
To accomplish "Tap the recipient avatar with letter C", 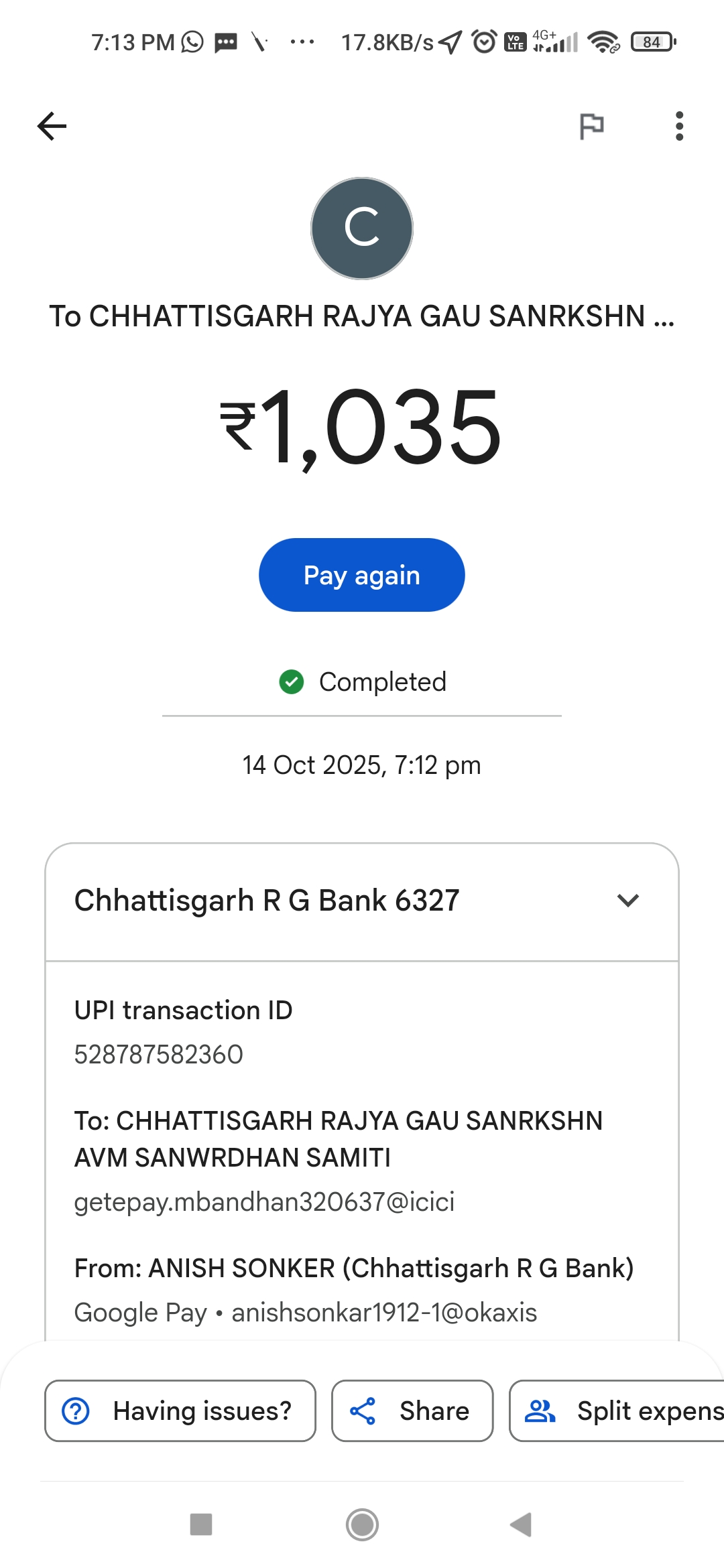I will tap(362, 228).
